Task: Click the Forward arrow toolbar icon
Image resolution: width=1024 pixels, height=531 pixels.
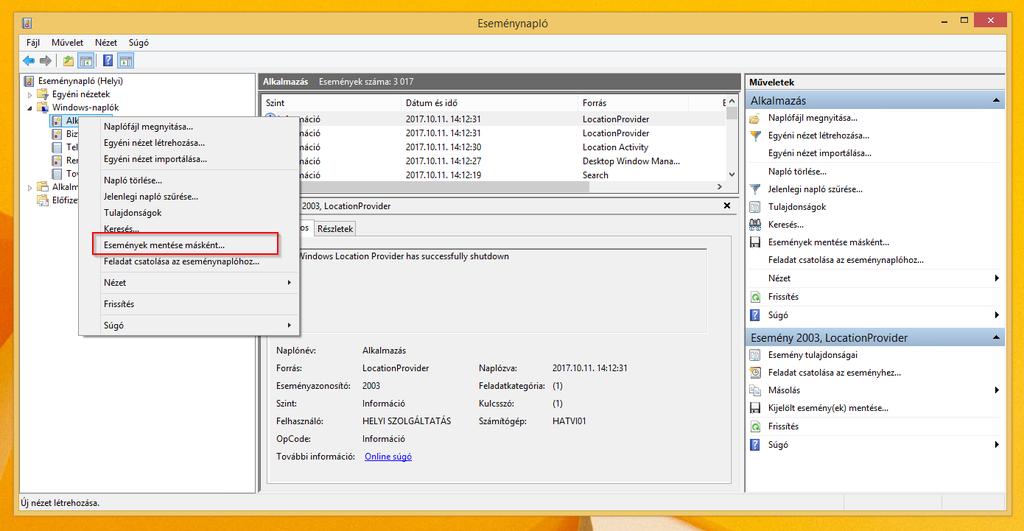Action: pyautogui.click(x=45, y=61)
